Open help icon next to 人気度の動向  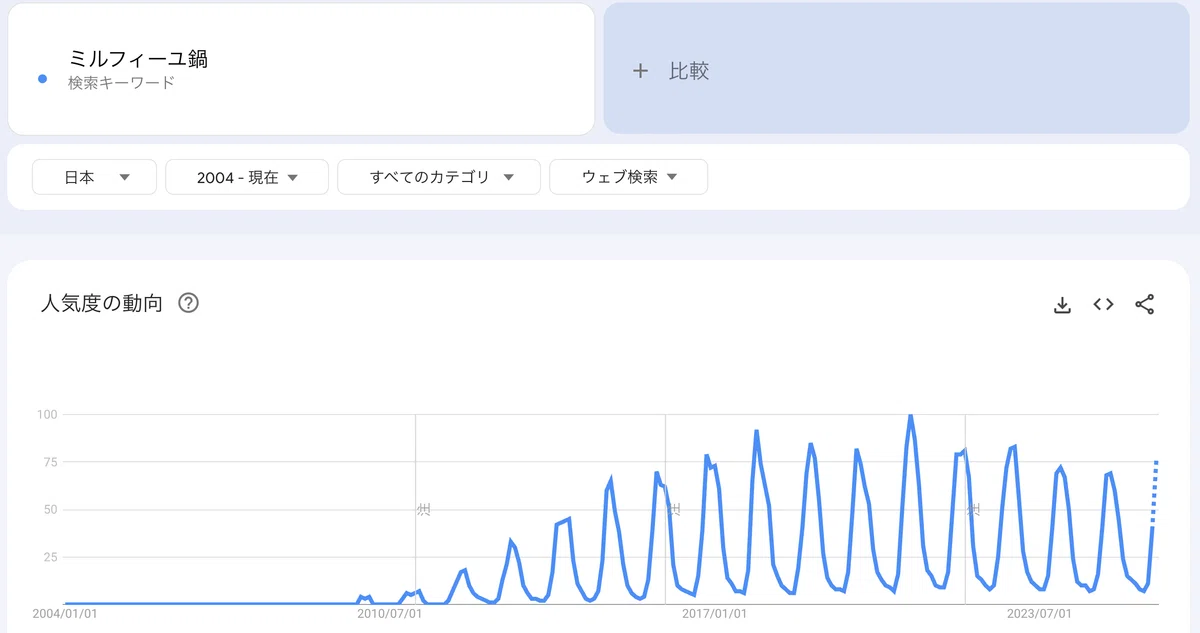188,303
